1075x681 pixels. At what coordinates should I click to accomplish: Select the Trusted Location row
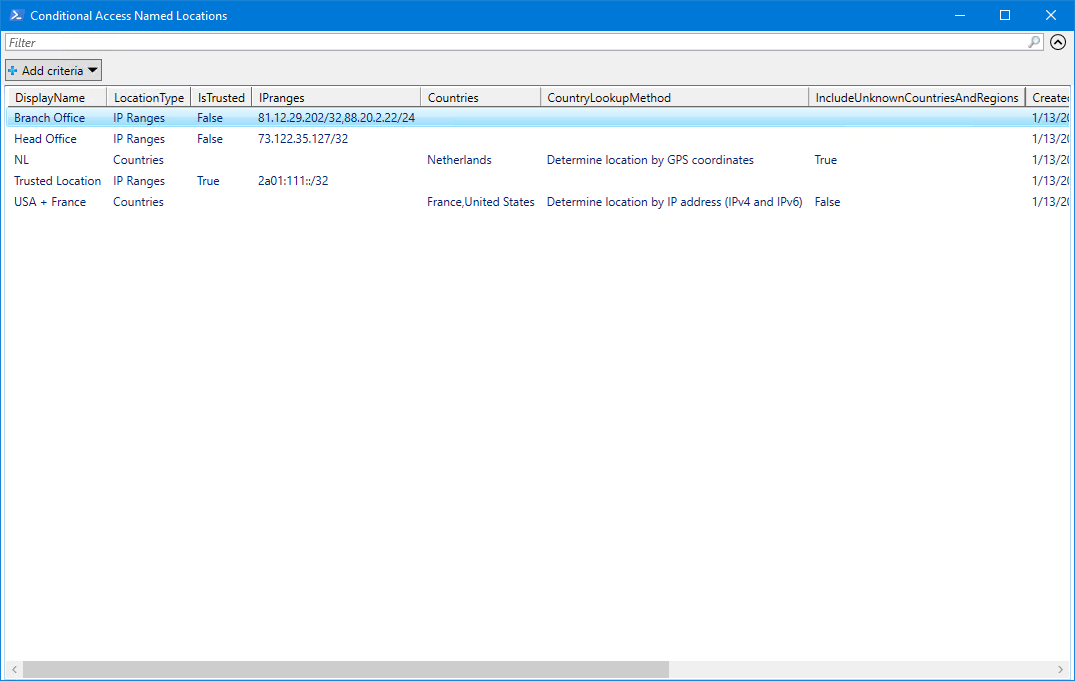click(58, 181)
